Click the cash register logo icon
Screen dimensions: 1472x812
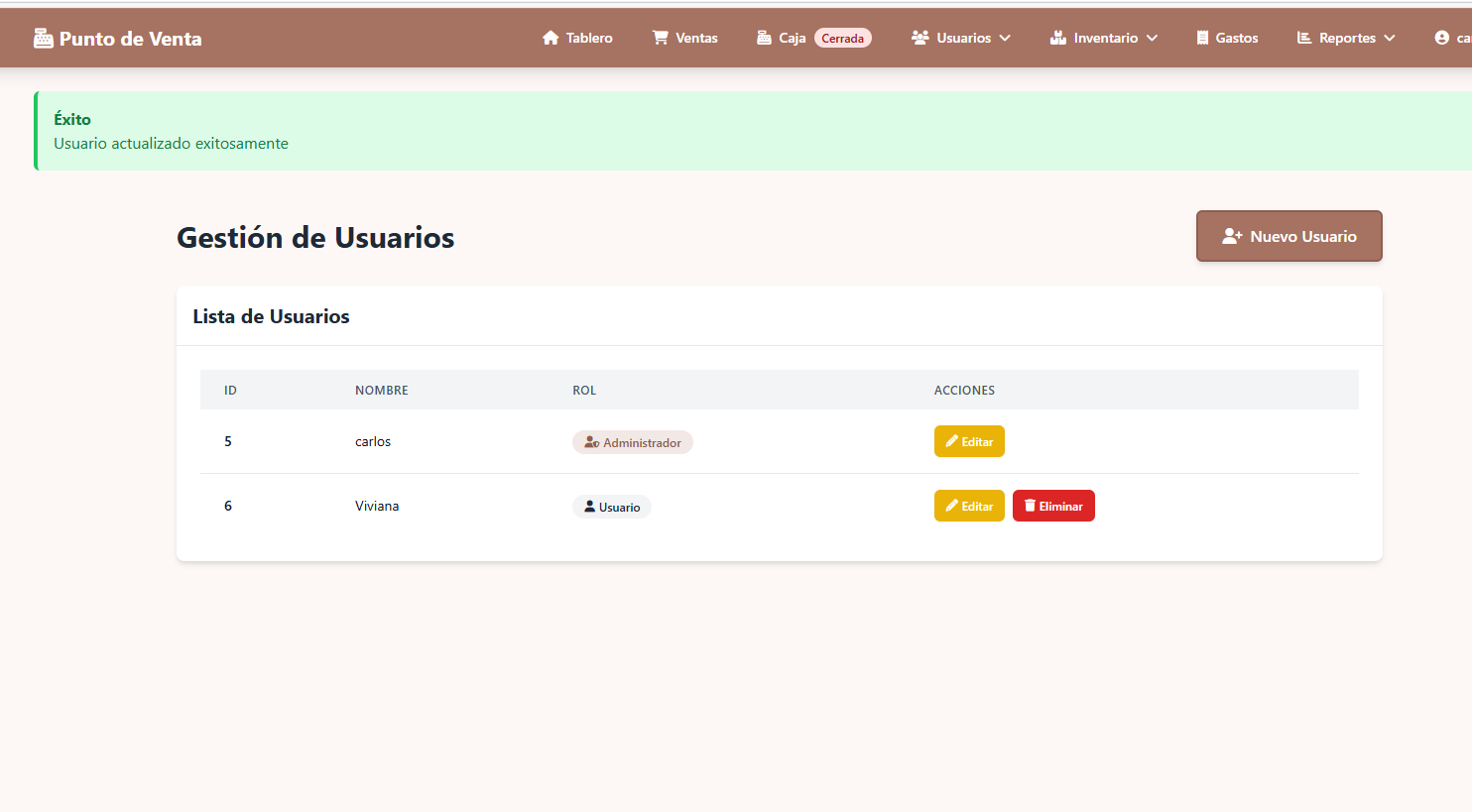coord(43,39)
